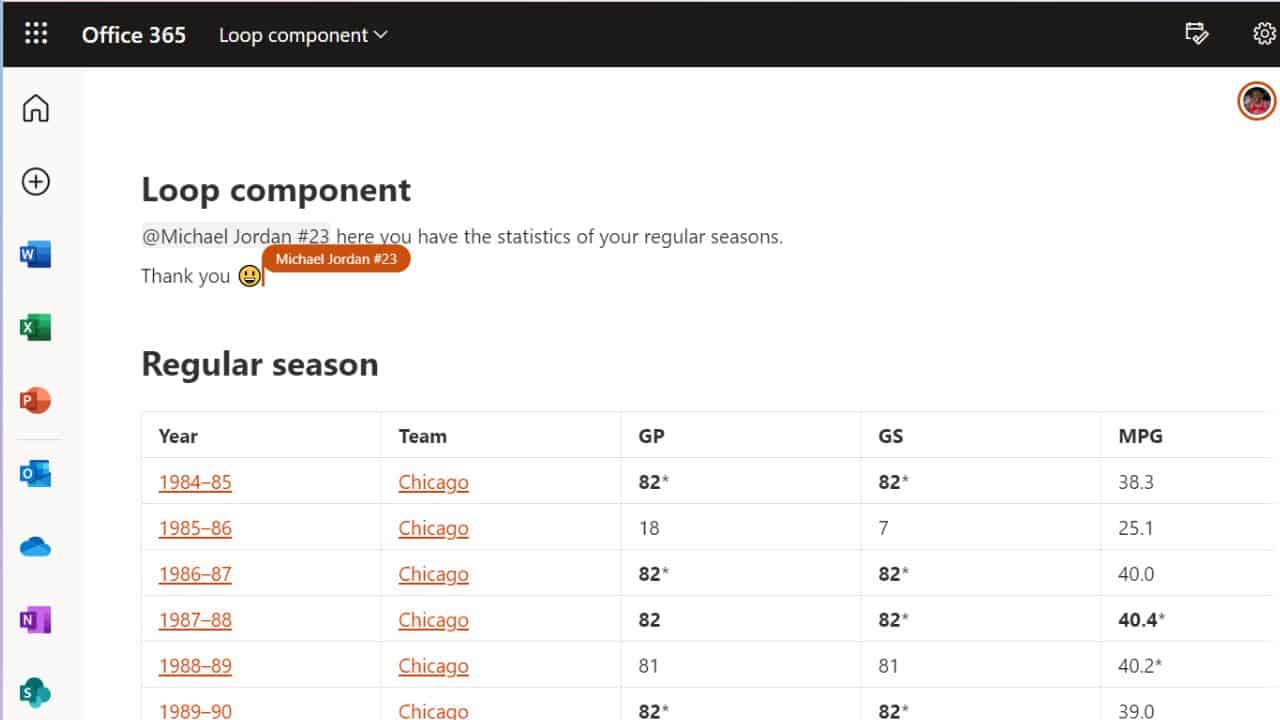
Task: Follow the 1987–88 season link
Action: pyautogui.click(x=195, y=620)
